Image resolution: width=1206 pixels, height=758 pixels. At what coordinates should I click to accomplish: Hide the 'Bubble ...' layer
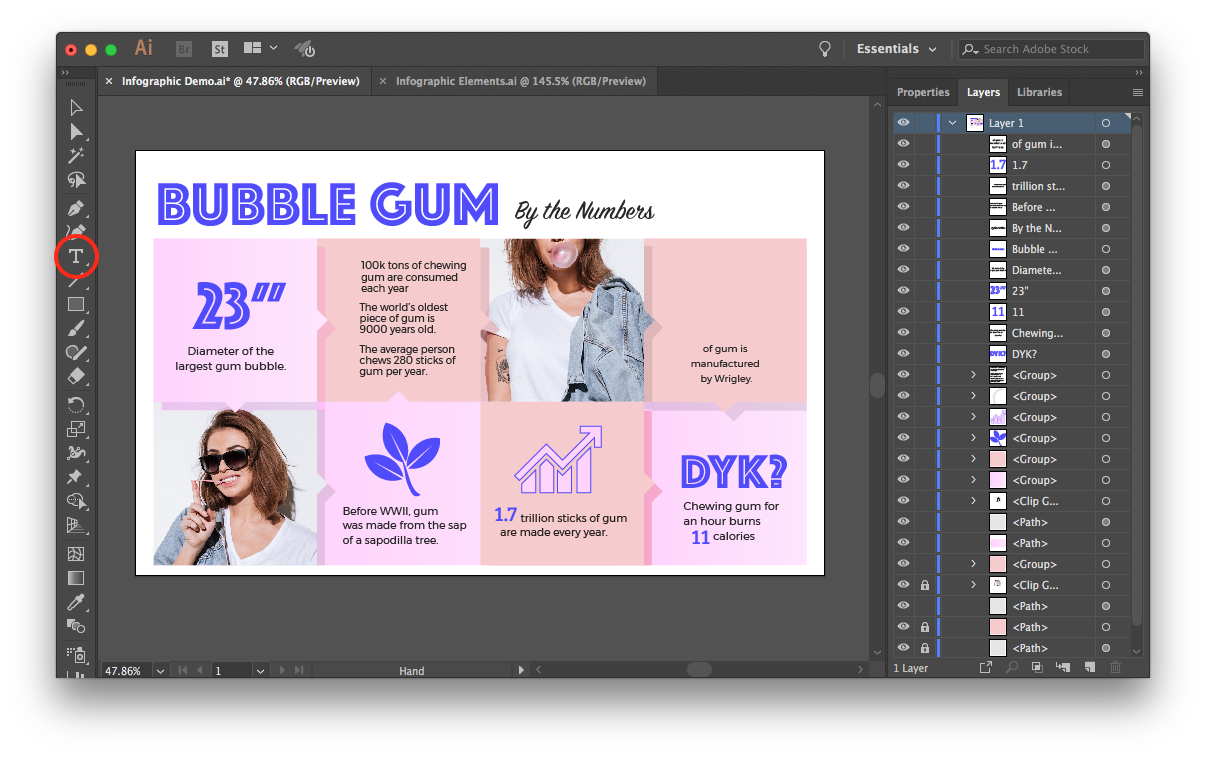(903, 249)
